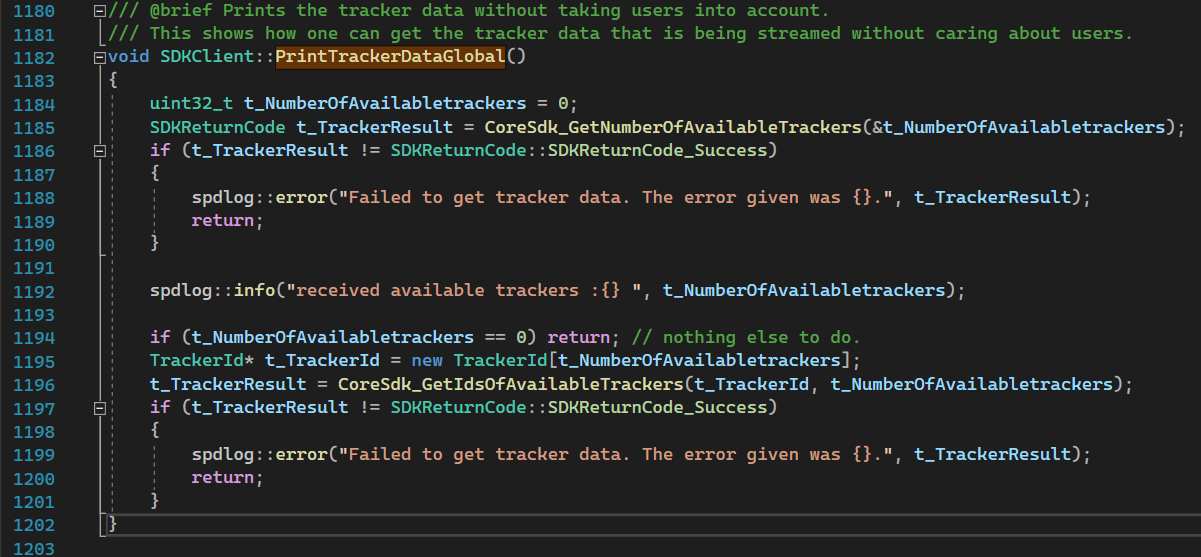Click SDKClient class name on line 1182
This screenshot has height=557, width=1201.
pos(207,57)
